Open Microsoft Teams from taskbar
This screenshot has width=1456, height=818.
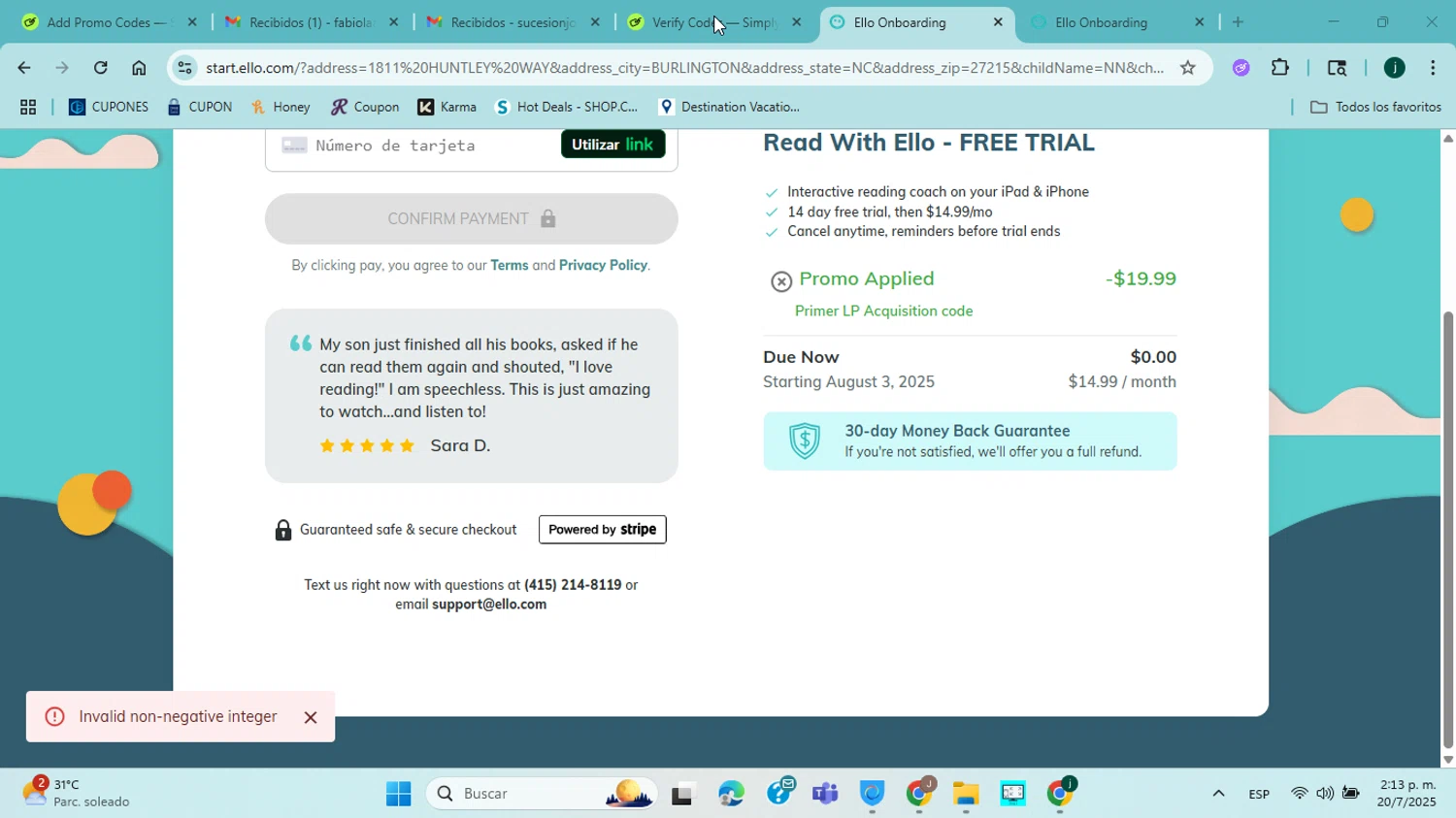pos(825,794)
